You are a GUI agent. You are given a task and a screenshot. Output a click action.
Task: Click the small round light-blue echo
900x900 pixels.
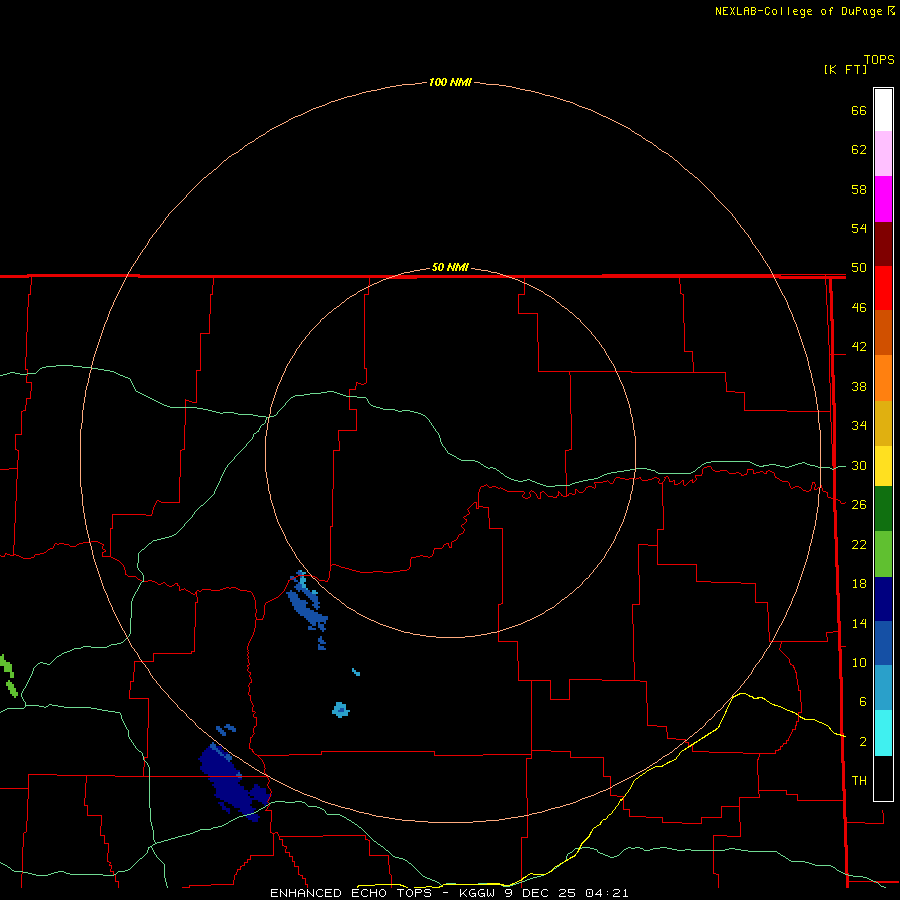340,710
